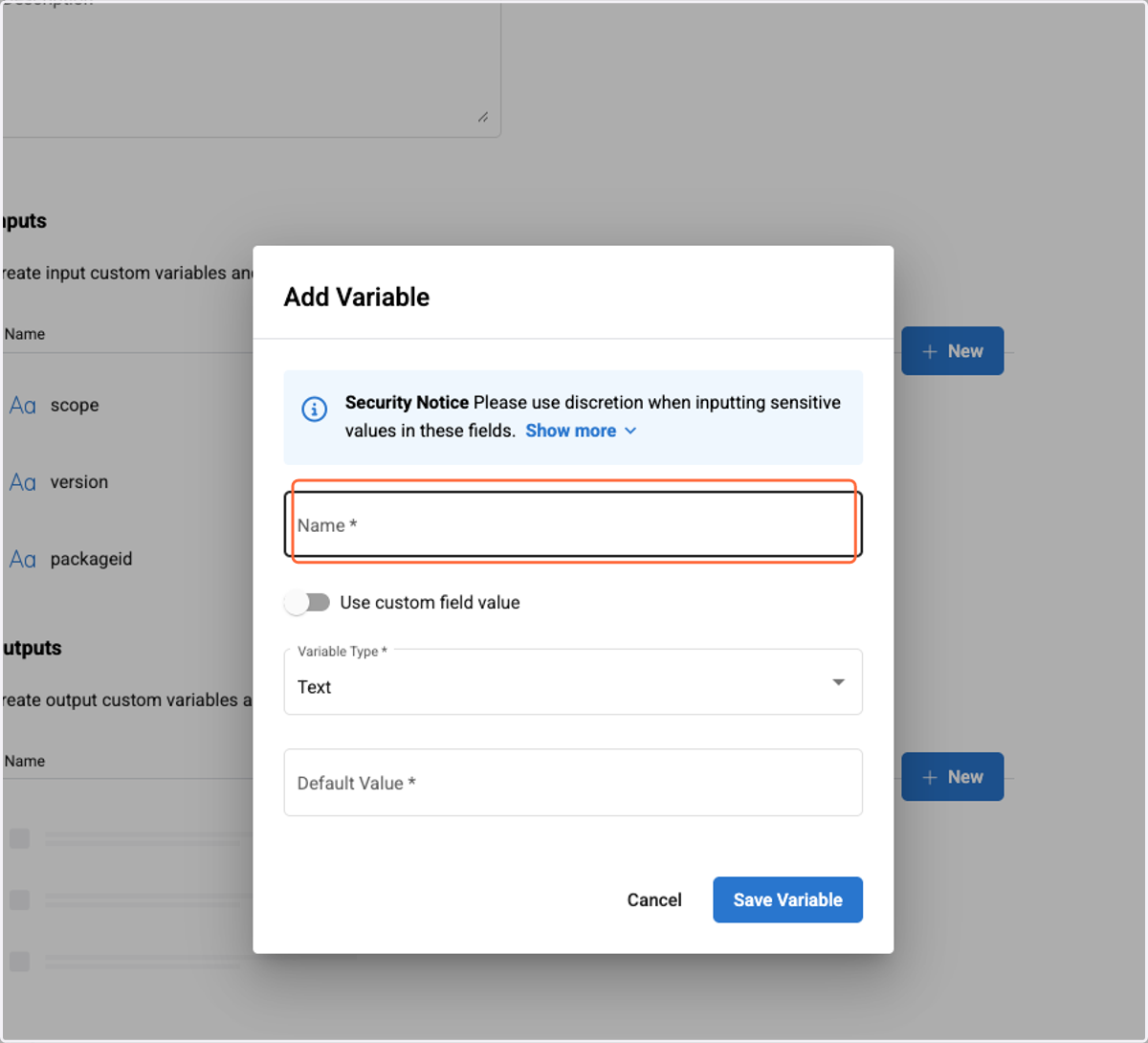Select the packageid variable row
Screen dimensions: 1148x1043
coord(128,559)
